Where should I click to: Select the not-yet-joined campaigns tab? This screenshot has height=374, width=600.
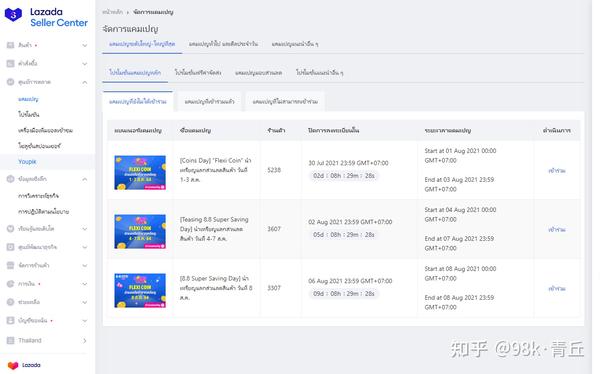[138, 101]
